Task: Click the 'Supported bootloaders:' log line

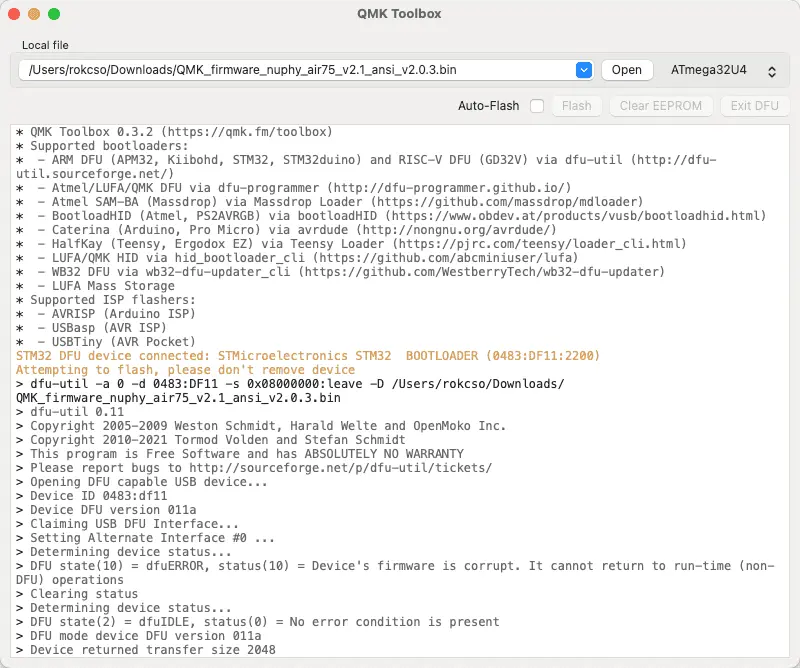Action: (102, 146)
